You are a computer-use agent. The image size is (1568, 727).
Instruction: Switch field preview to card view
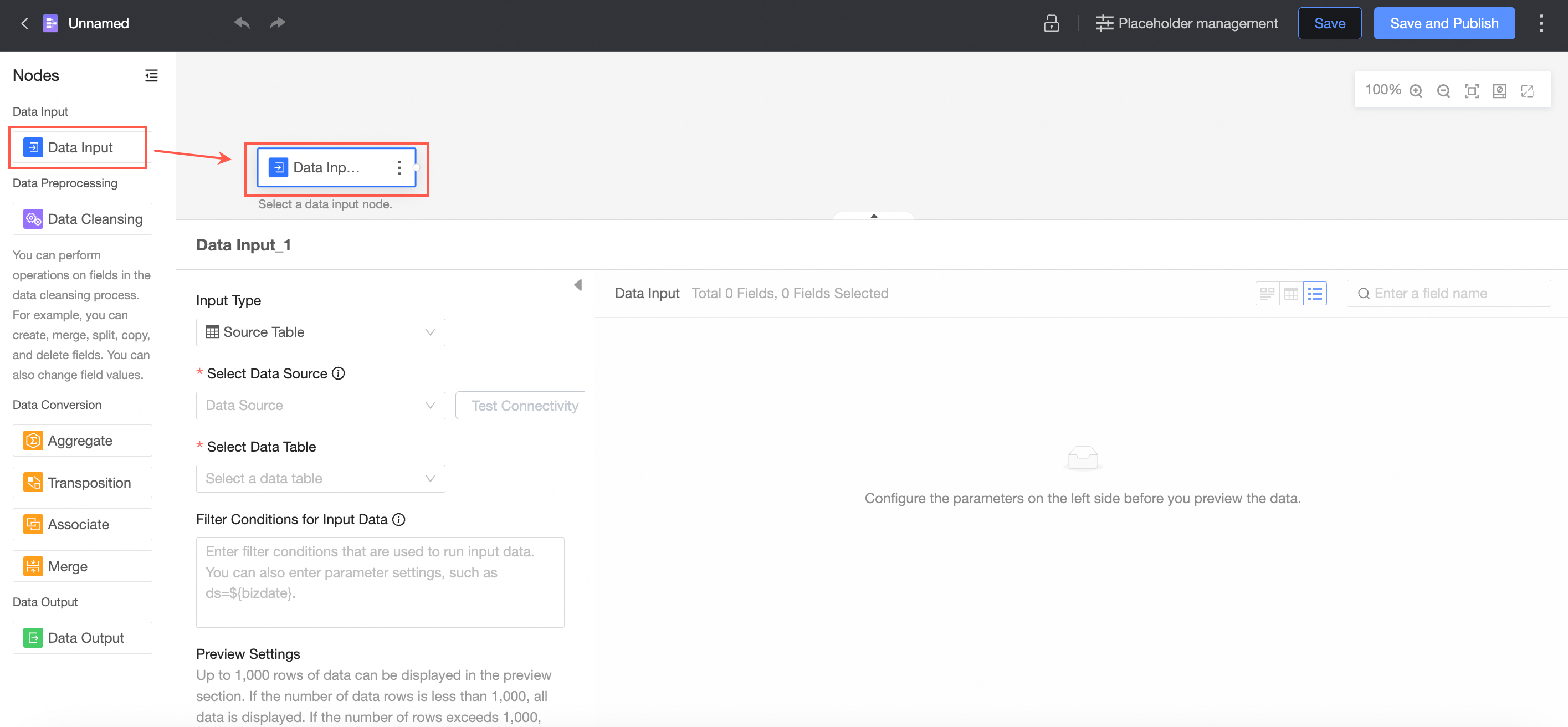coord(1267,294)
